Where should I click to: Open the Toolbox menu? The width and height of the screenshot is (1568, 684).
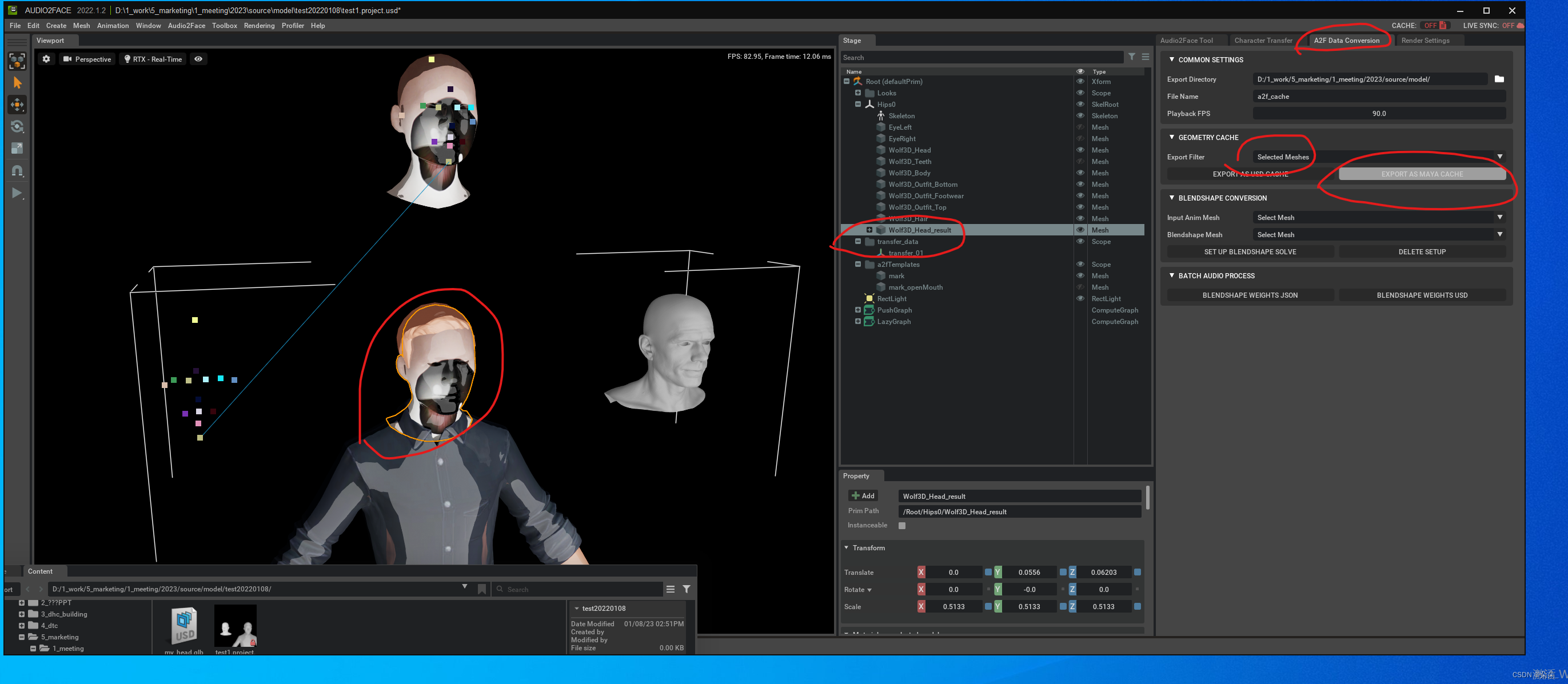225,26
